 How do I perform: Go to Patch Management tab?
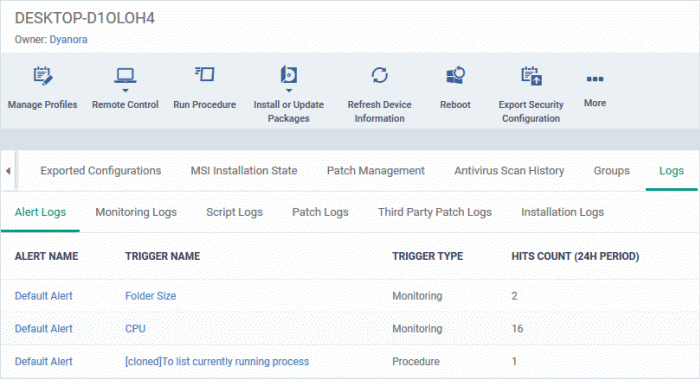(375, 171)
